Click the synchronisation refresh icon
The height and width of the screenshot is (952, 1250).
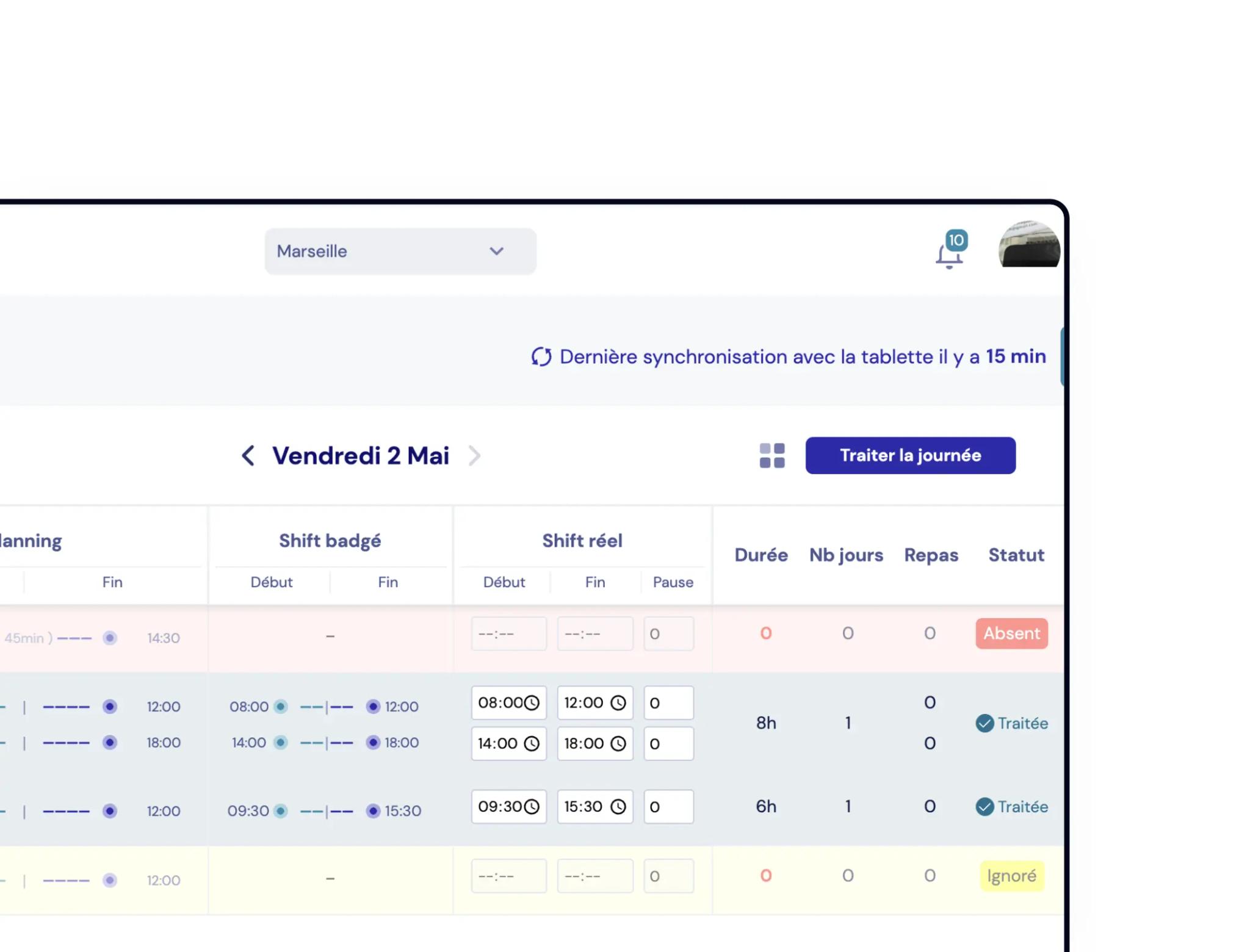point(541,356)
